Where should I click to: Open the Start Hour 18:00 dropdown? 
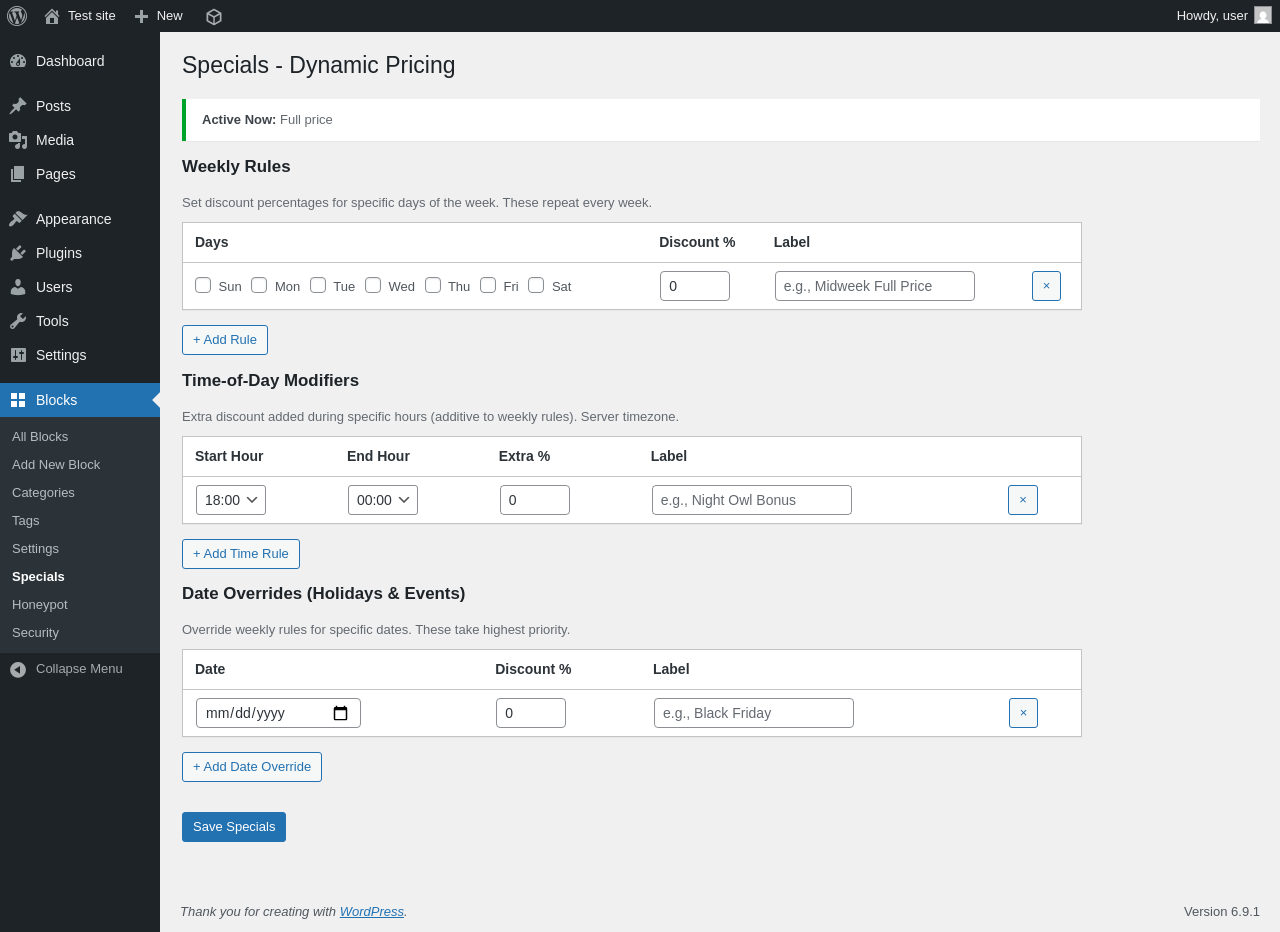(x=231, y=500)
